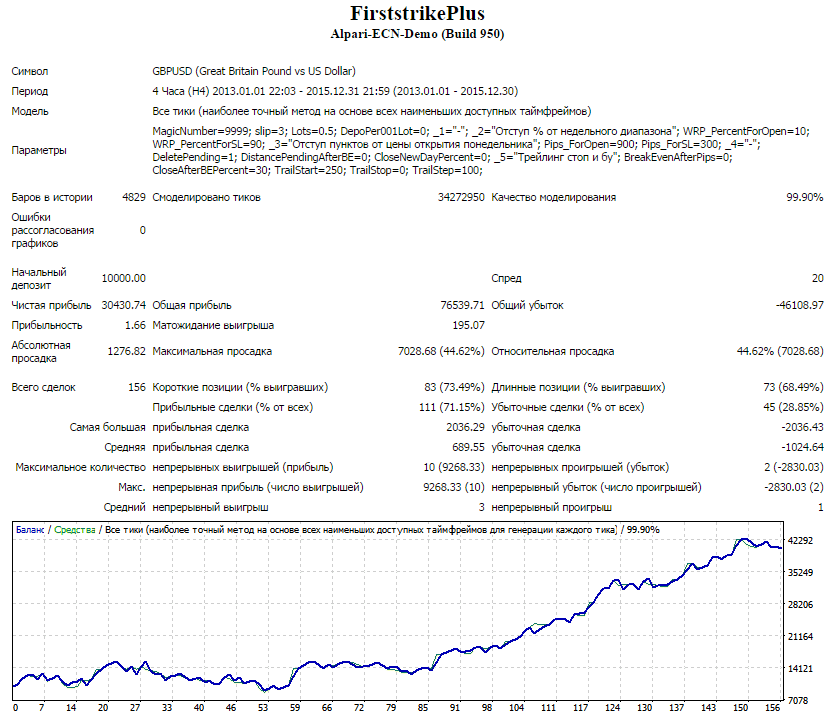Image resolution: width=832 pixels, height=718 pixels.
Task: Click the maximal consecutive profit value 9268.33 (10)
Action: (454, 487)
